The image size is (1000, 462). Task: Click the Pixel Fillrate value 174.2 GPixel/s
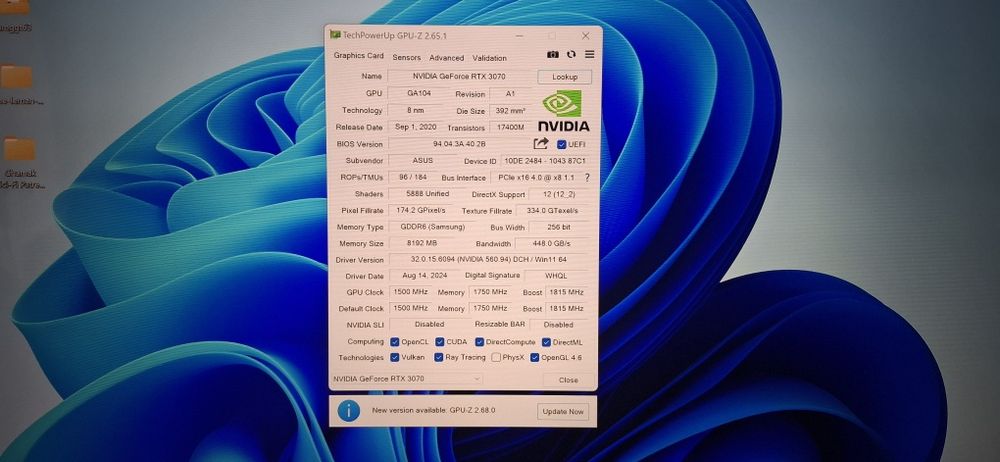tap(421, 210)
